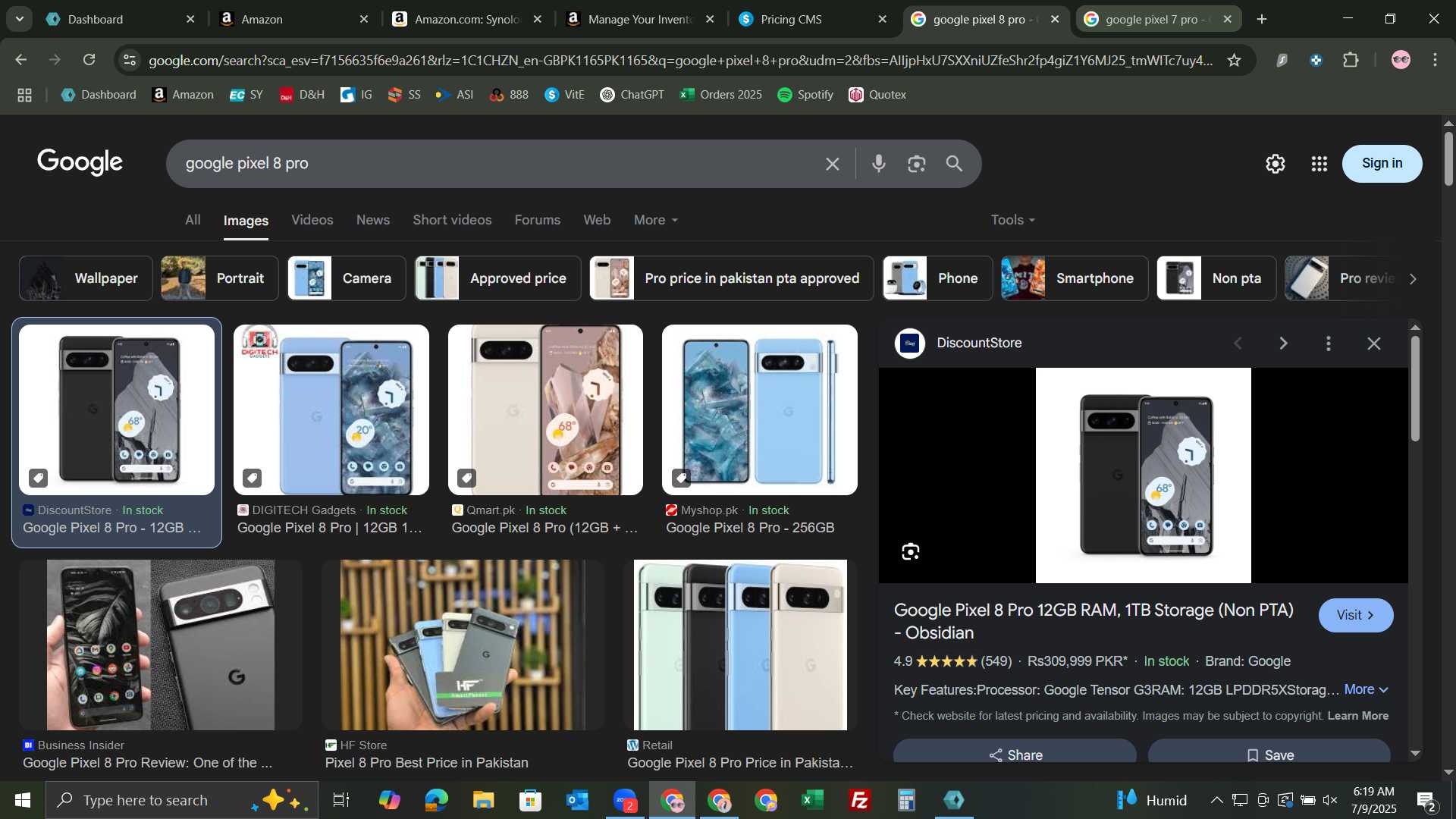The width and height of the screenshot is (1456, 819).
Task: Show hidden system tray icons
Action: click(1216, 800)
